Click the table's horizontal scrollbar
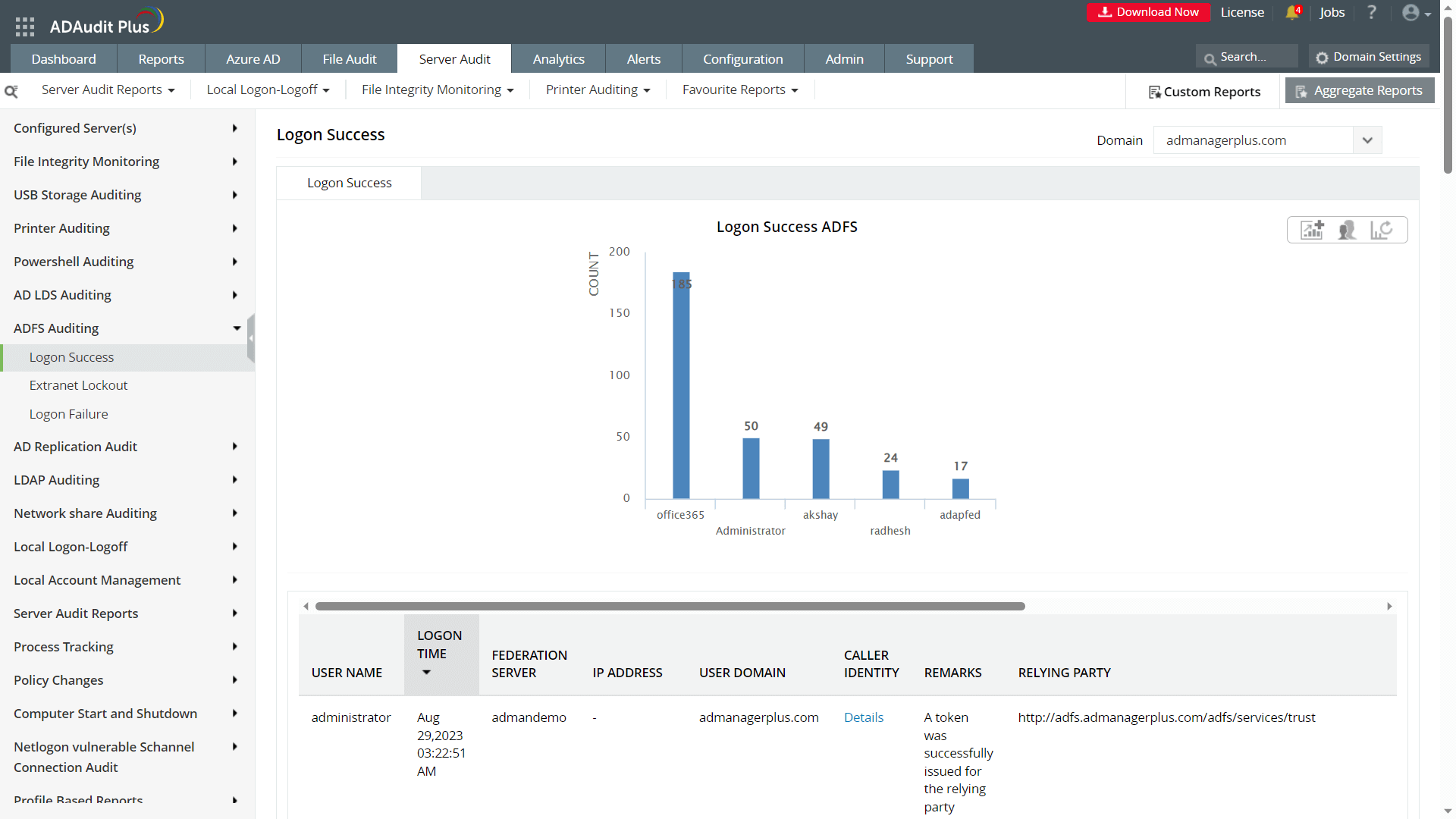This screenshot has width=1456, height=819. (x=670, y=606)
